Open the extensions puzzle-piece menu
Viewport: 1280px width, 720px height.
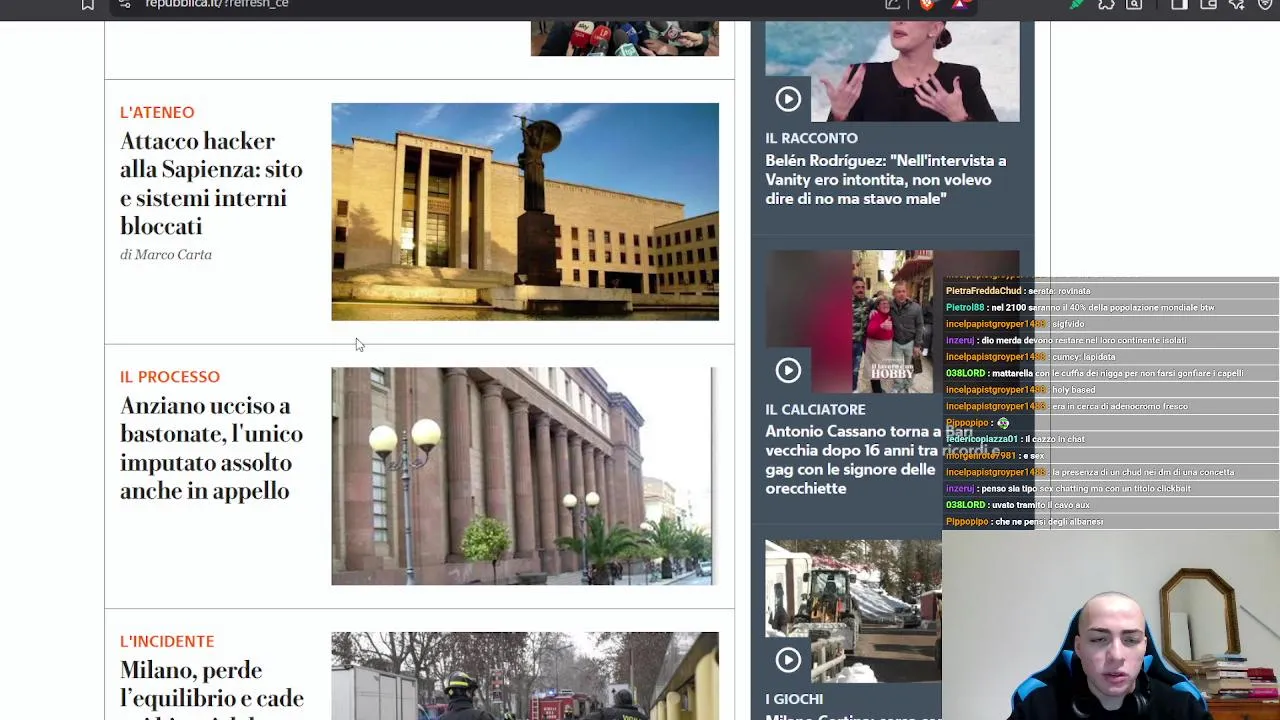[x=1106, y=4]
